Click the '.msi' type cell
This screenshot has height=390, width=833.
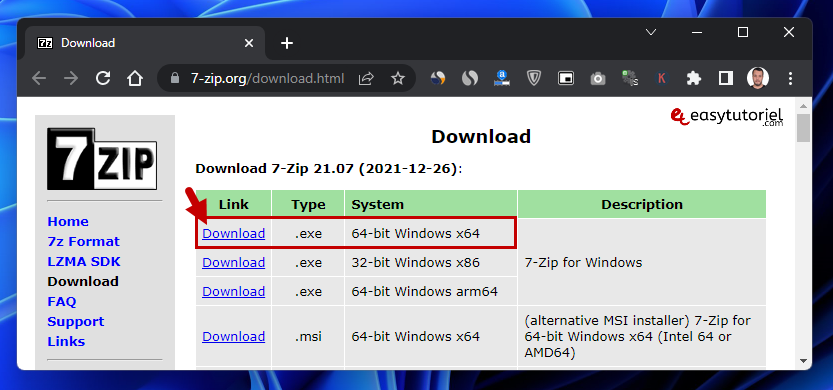(308, 336)
